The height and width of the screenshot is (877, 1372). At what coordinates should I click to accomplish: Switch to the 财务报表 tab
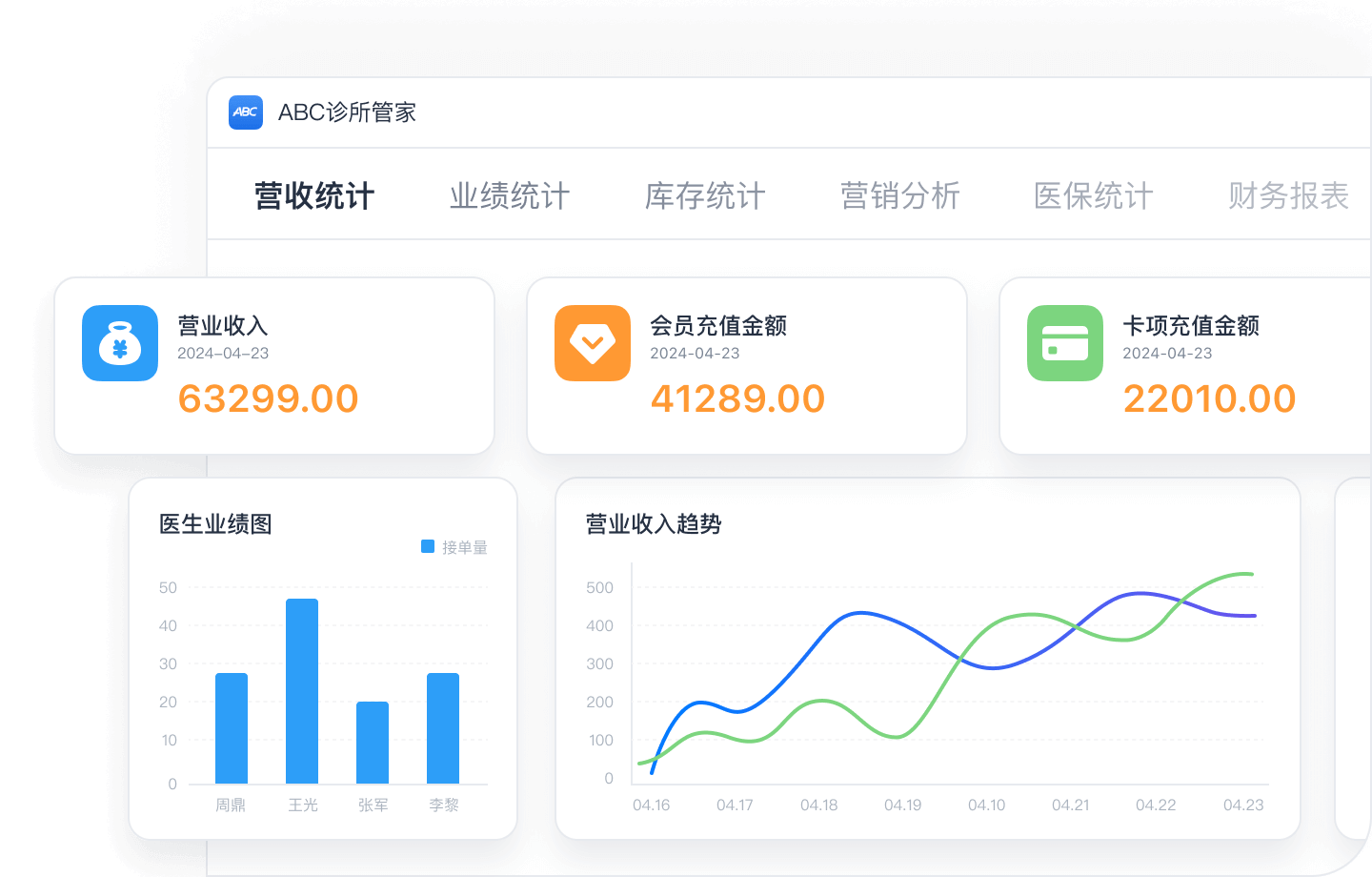1288,196
